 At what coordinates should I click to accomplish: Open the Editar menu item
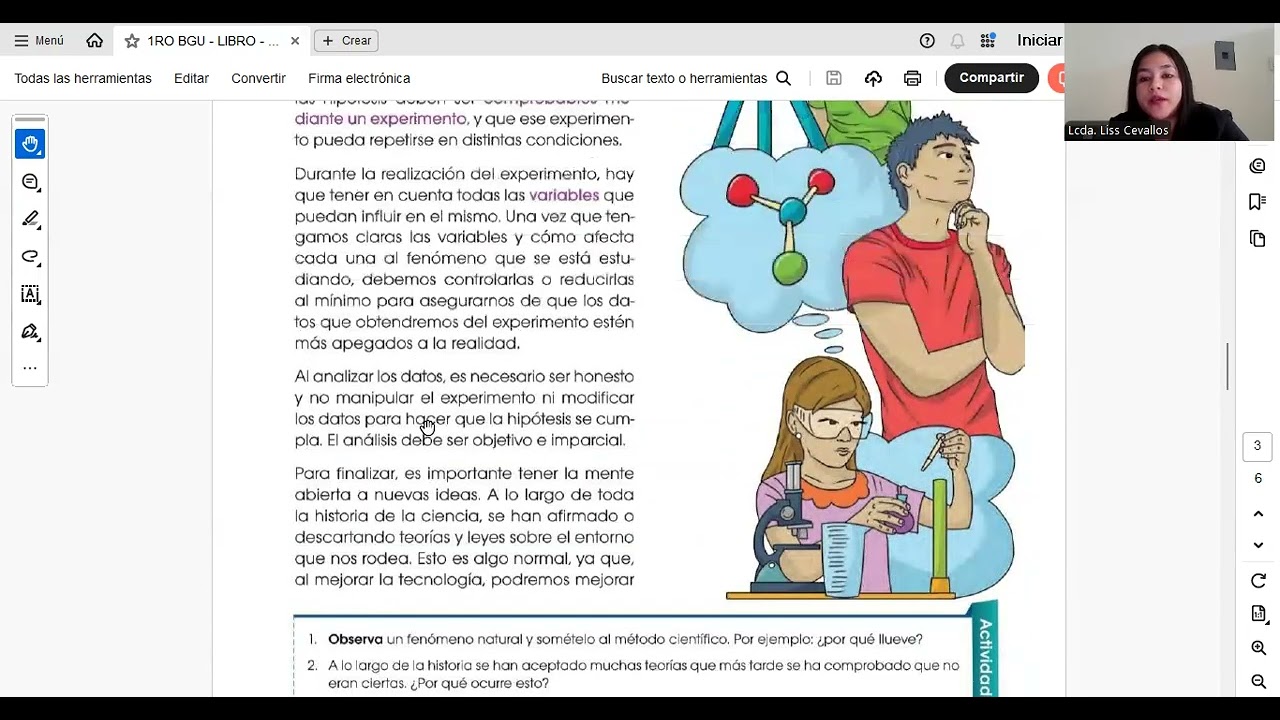191,78
